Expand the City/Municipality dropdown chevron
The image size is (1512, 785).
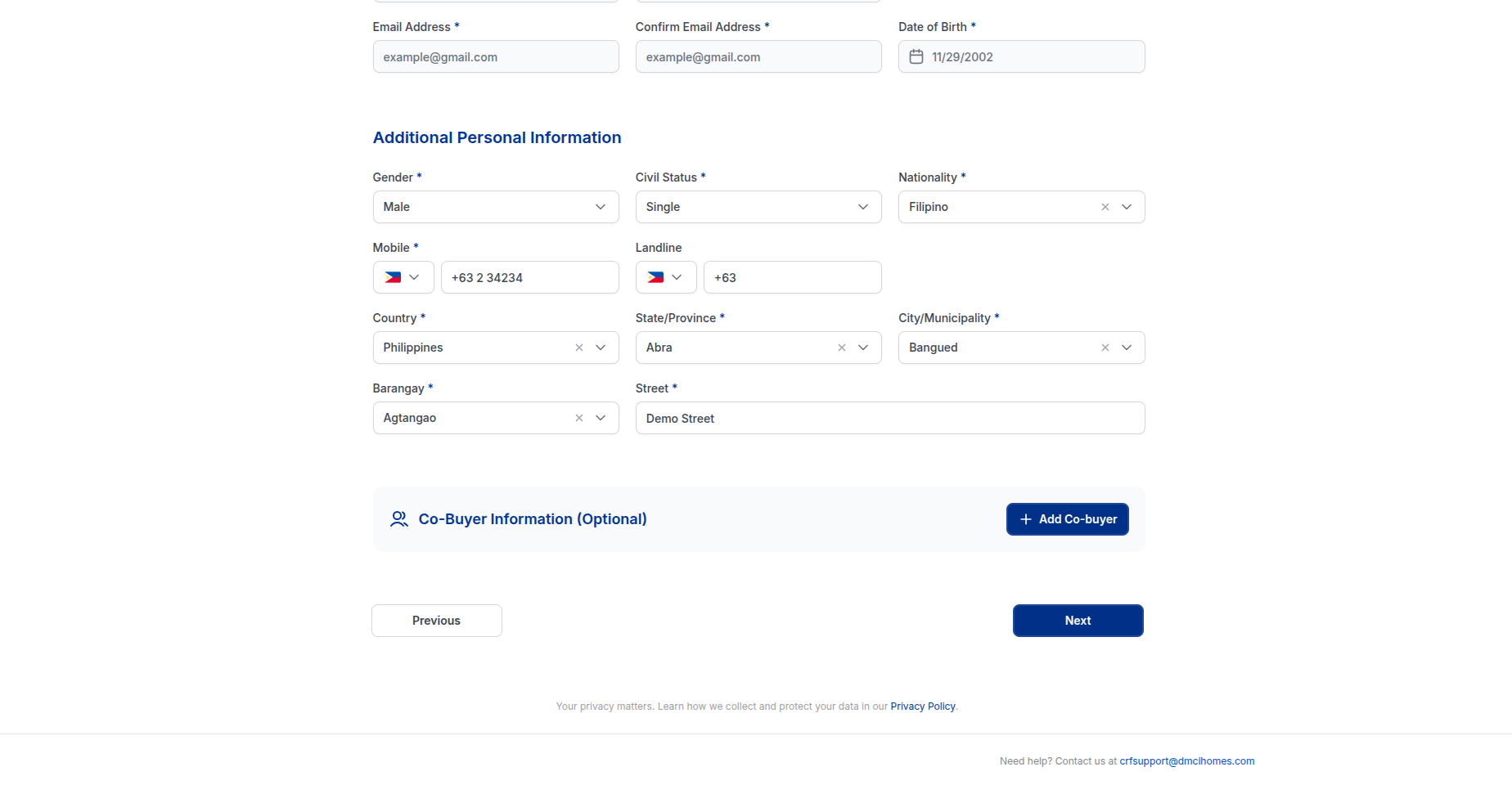coord(1127,348)
